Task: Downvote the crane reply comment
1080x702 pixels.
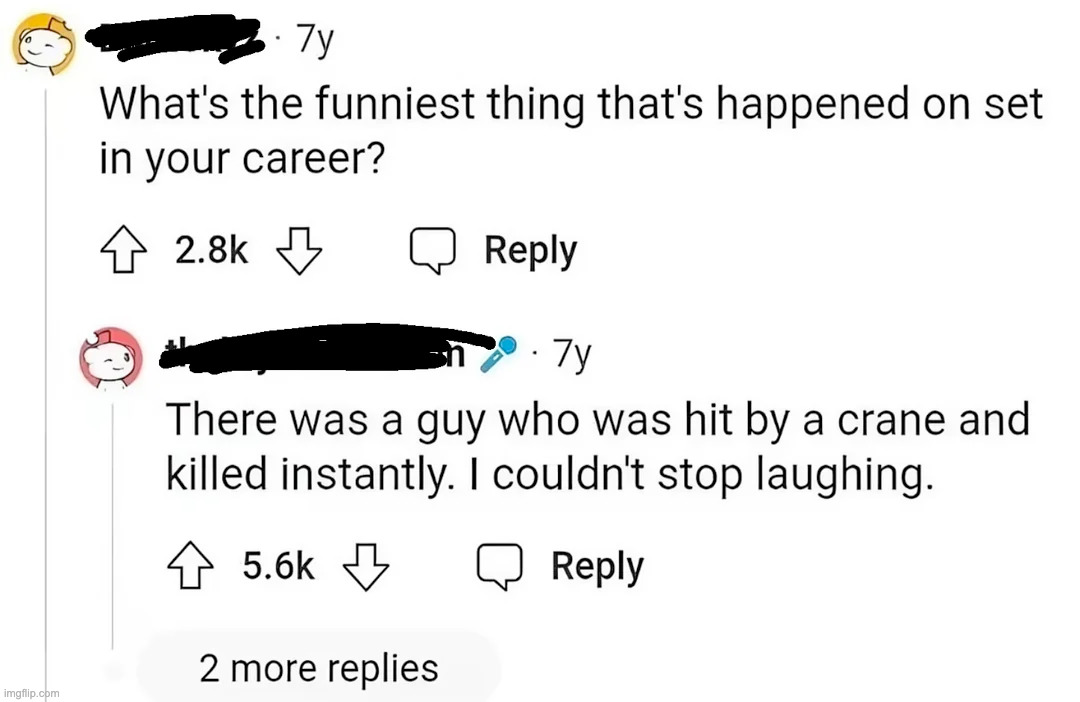Action: coord(365,567)
